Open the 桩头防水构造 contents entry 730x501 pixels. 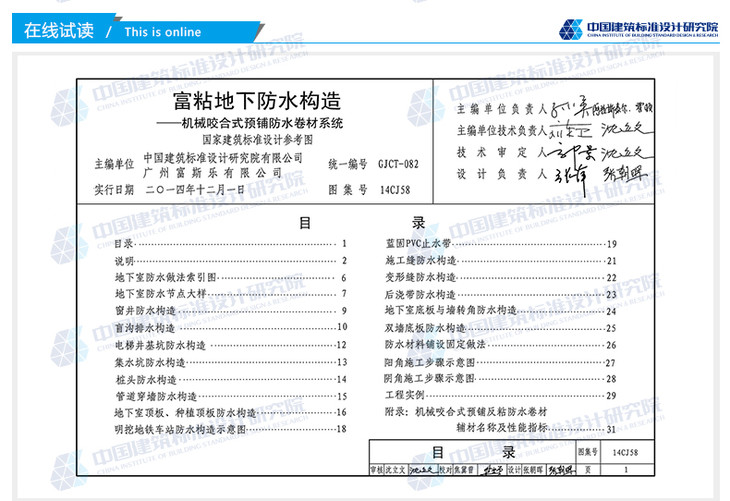[145, 379]
